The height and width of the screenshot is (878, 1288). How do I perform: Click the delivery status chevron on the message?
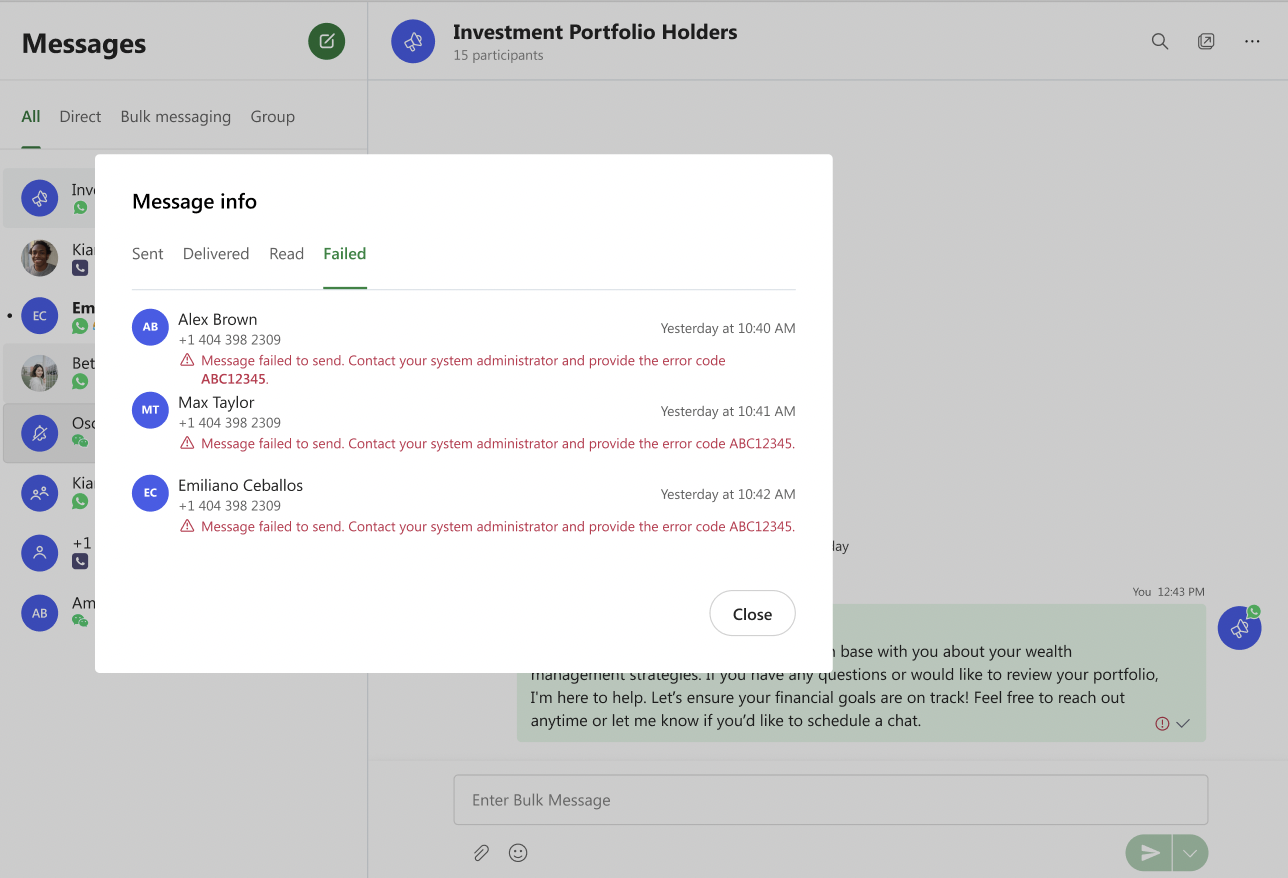[x=1183, y=722]
